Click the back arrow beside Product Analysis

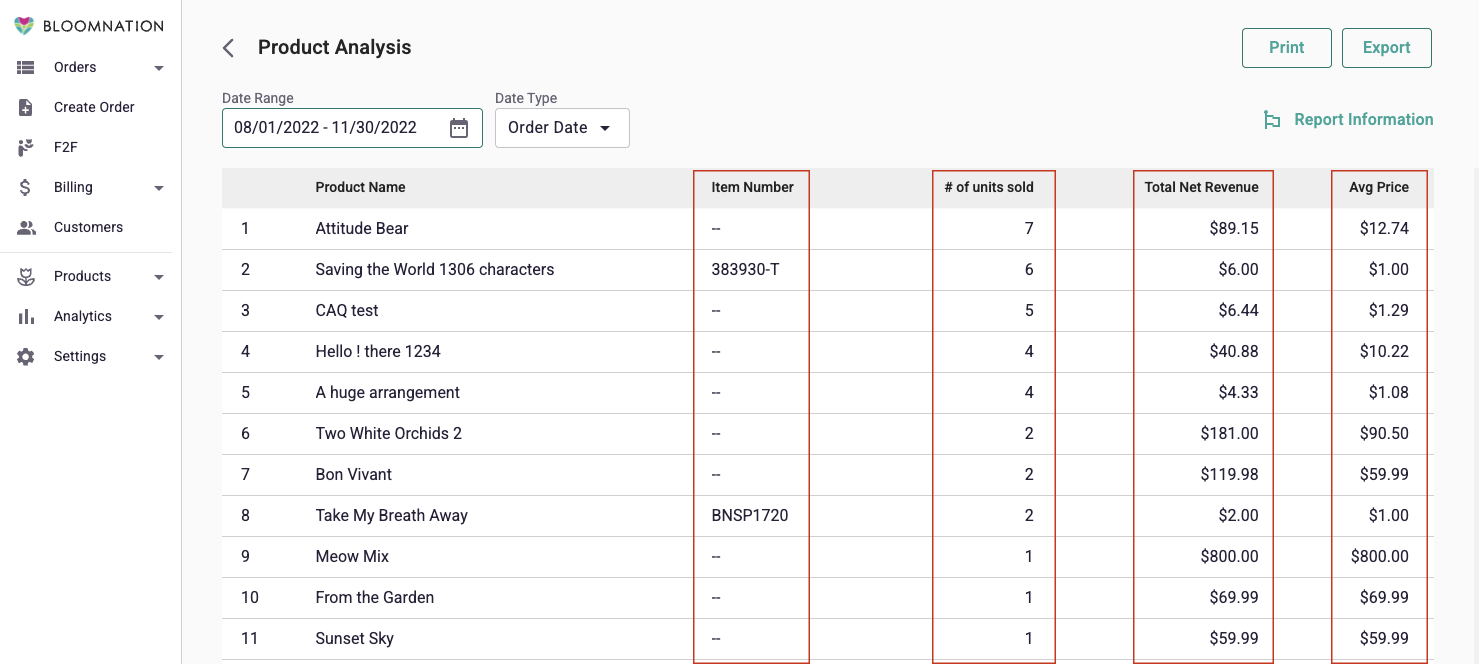(228, 47)
